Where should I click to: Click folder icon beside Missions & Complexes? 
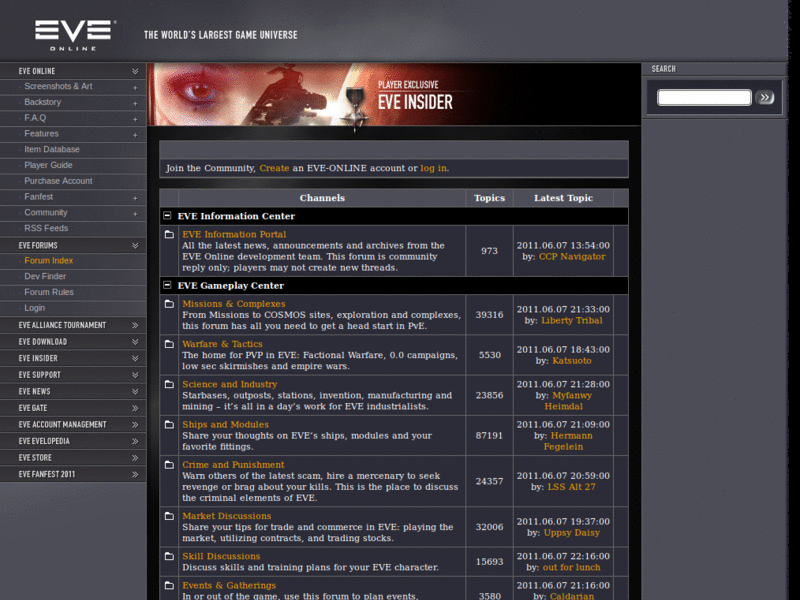[169, 304]
